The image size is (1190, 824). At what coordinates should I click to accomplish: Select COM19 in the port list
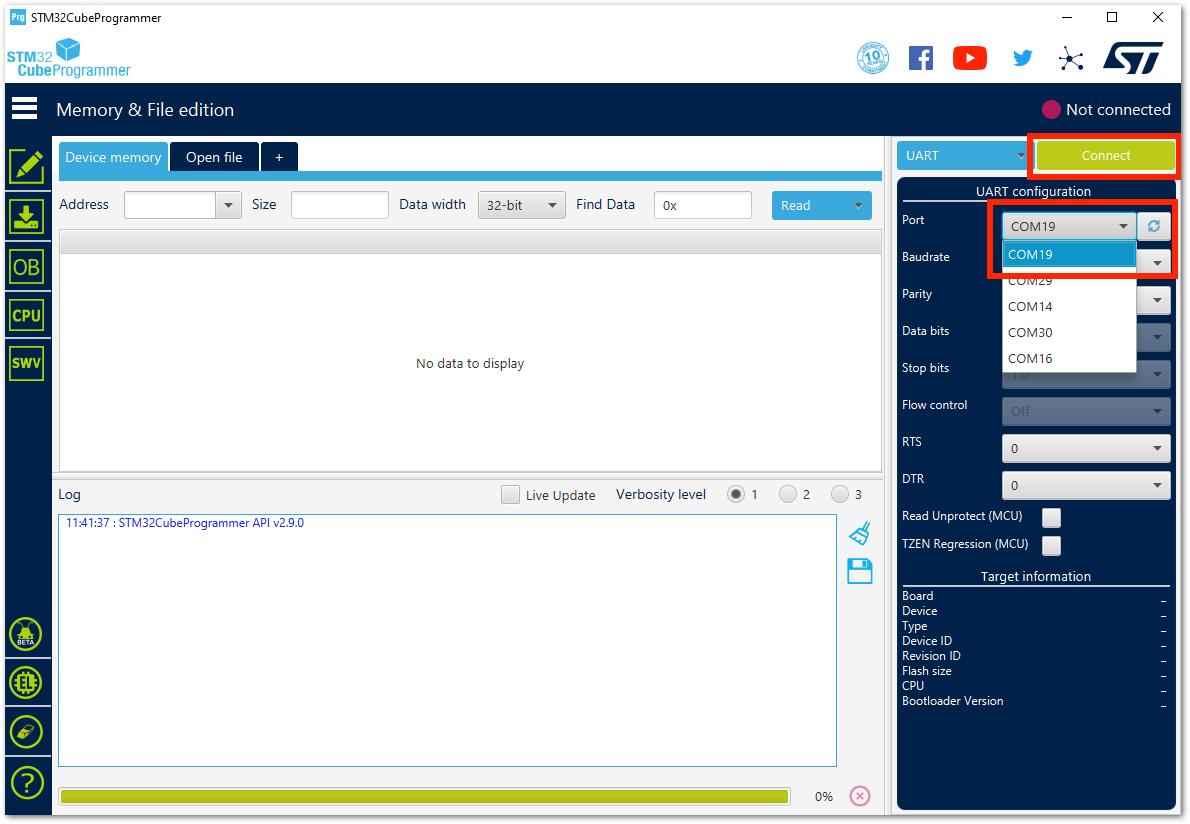click(1069, 254)
